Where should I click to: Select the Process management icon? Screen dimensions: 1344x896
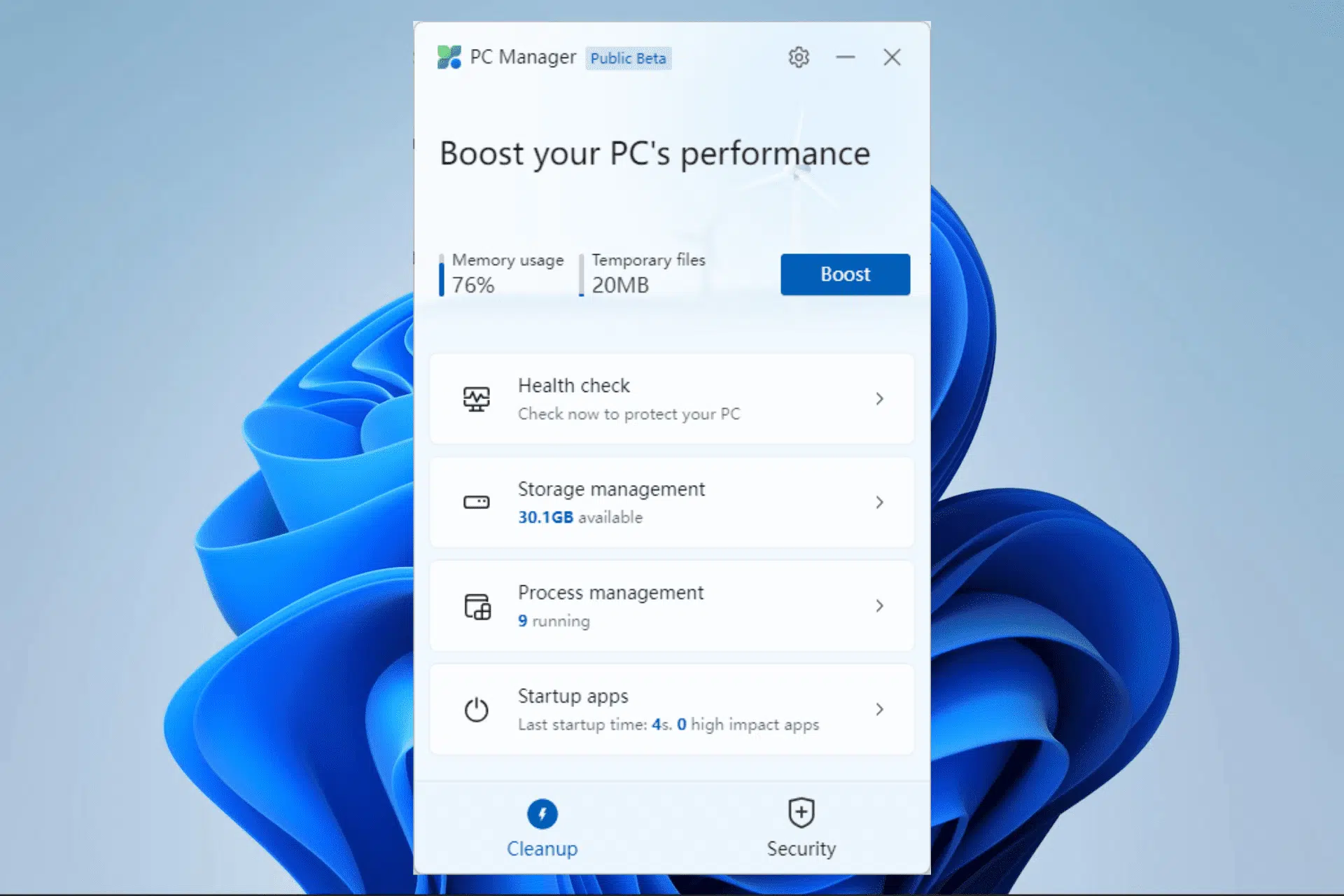pyautogui.click(x=477, y=605)
